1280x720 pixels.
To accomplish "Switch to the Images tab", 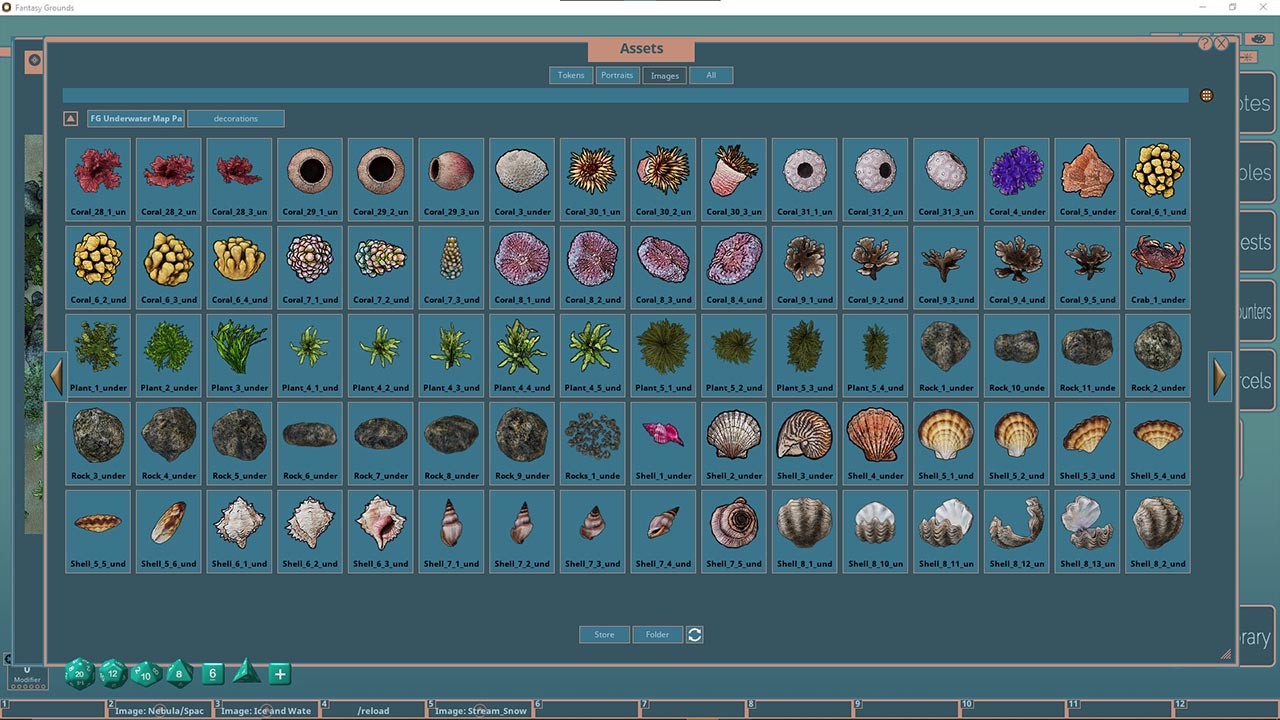I will tap(664, 75).
